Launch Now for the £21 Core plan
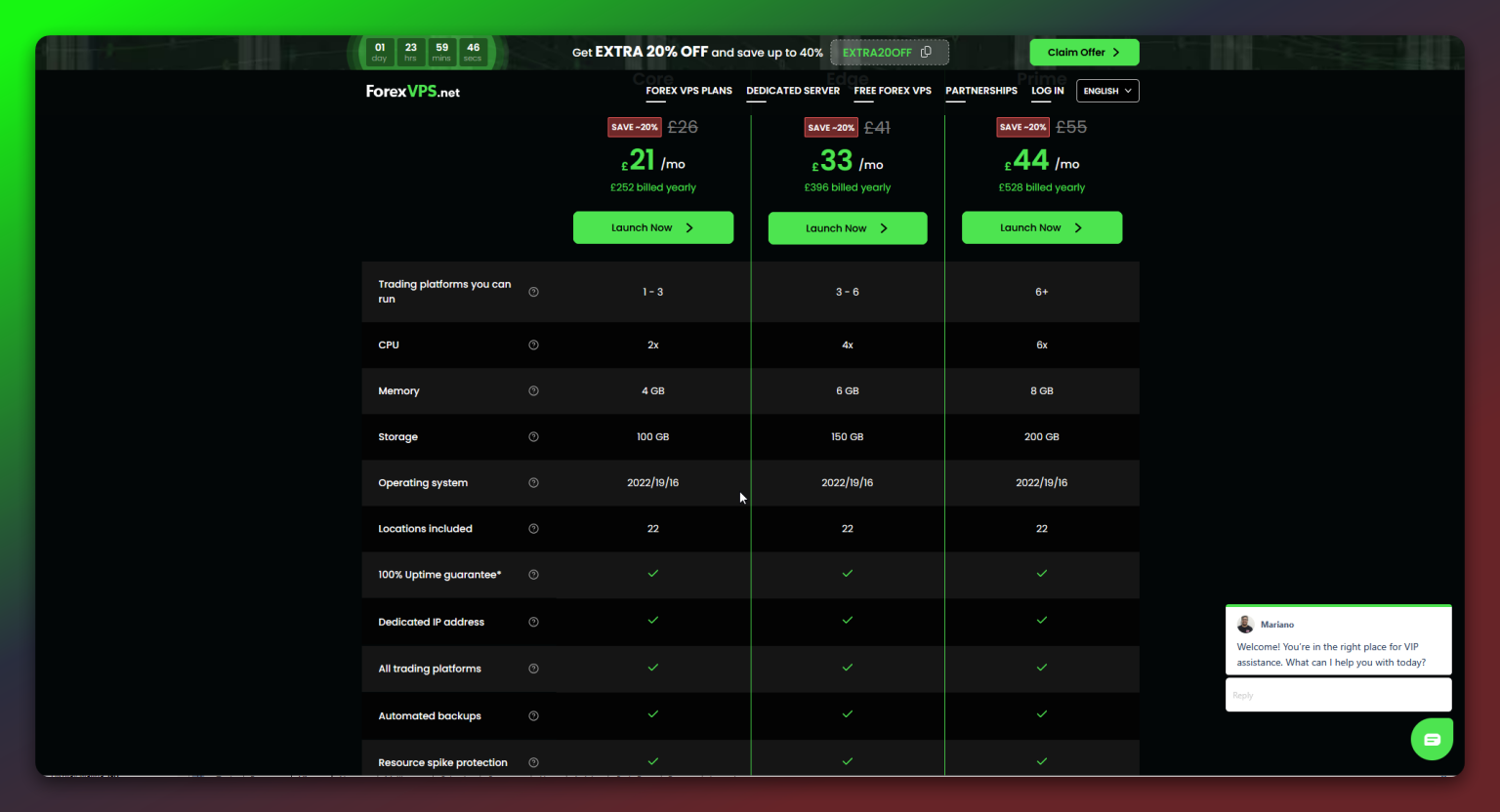 [652, 226]
